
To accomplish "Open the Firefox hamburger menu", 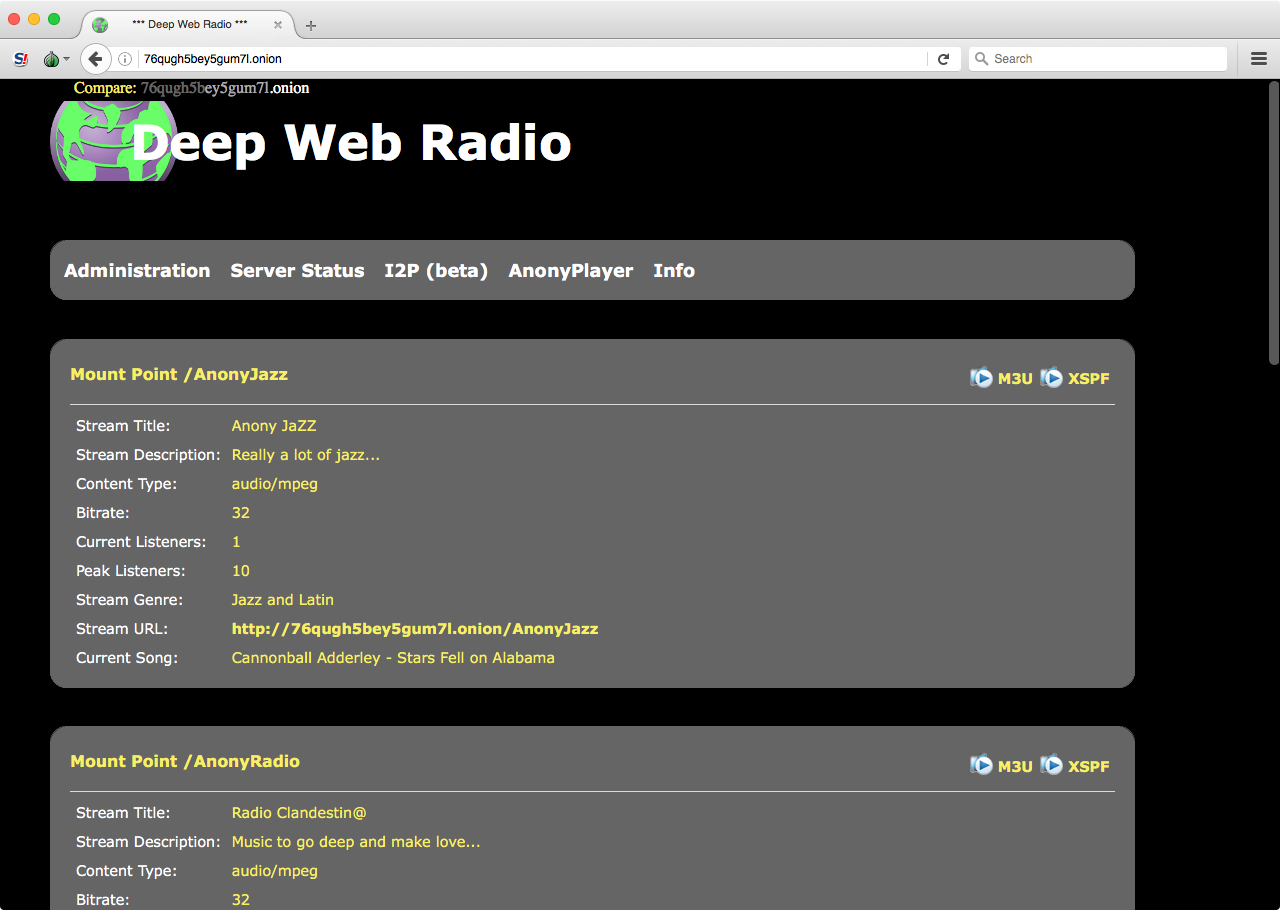I will coord(1258,58).
